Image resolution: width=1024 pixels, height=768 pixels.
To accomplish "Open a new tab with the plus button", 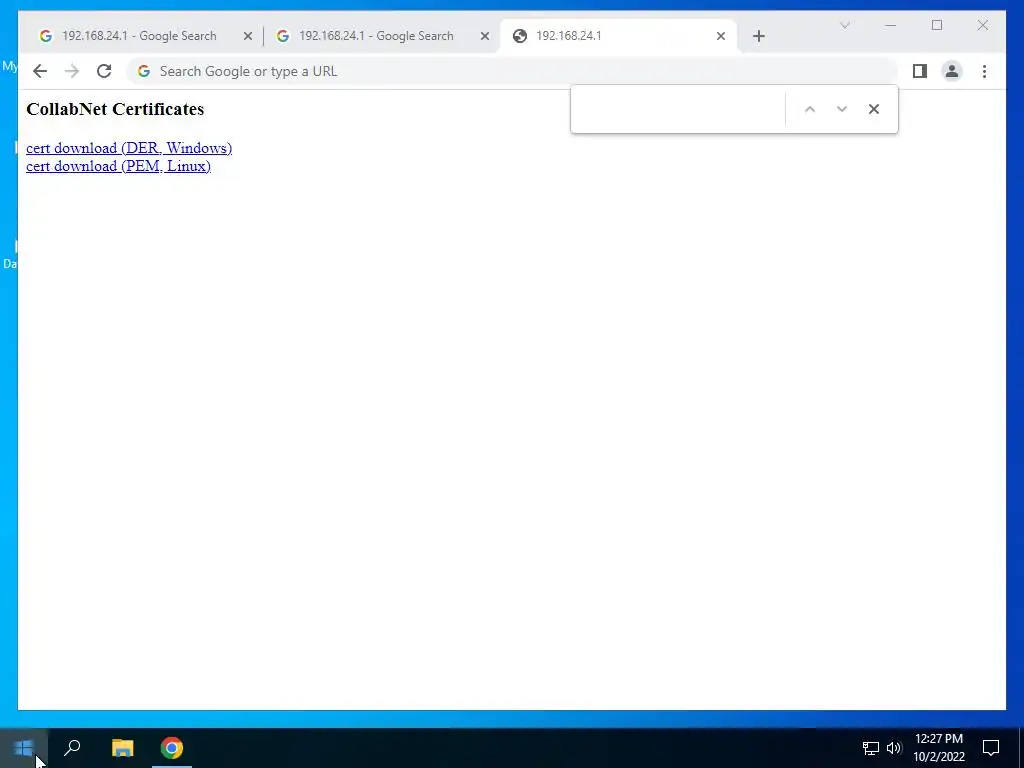I will (x=758, y=36).
